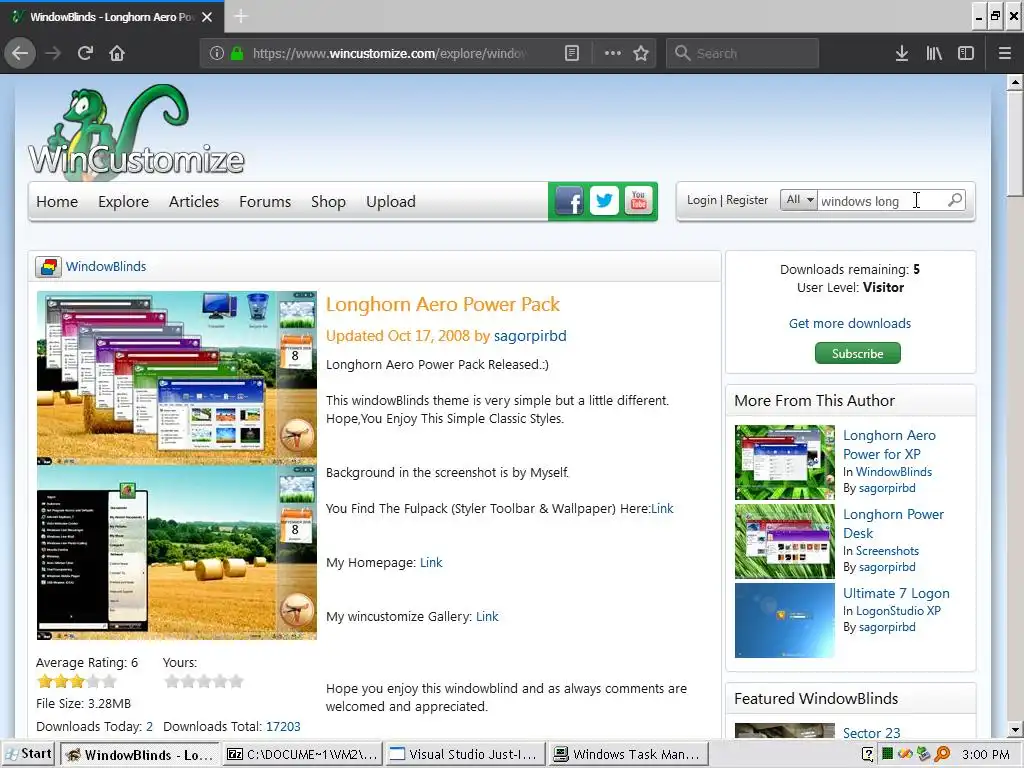Open the Windows Start menu

[29, 754]
